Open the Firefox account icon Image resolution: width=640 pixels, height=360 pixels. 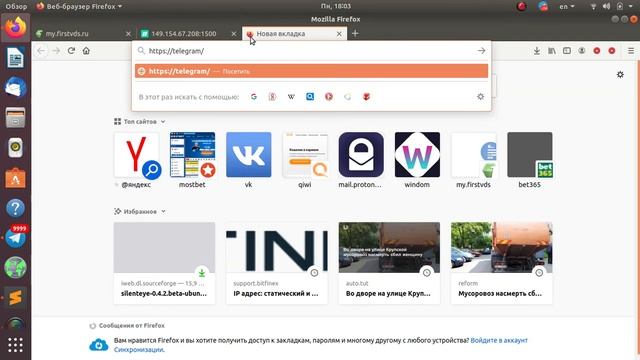click(582, 51)
